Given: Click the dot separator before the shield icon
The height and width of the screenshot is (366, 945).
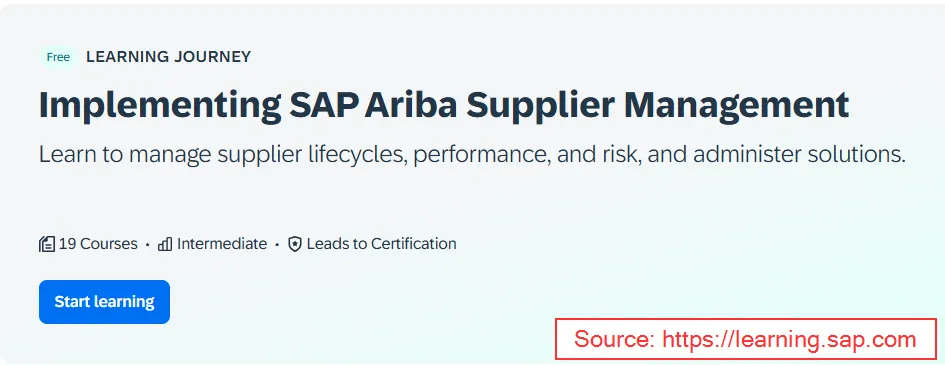Looking at the screenshot, I should [277, 245].
